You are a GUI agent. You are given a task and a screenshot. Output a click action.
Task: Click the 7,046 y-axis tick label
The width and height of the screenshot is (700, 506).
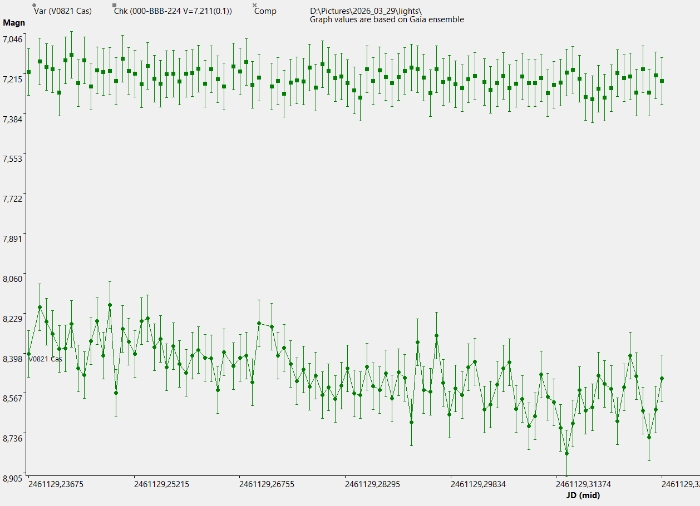coord(15,38)
